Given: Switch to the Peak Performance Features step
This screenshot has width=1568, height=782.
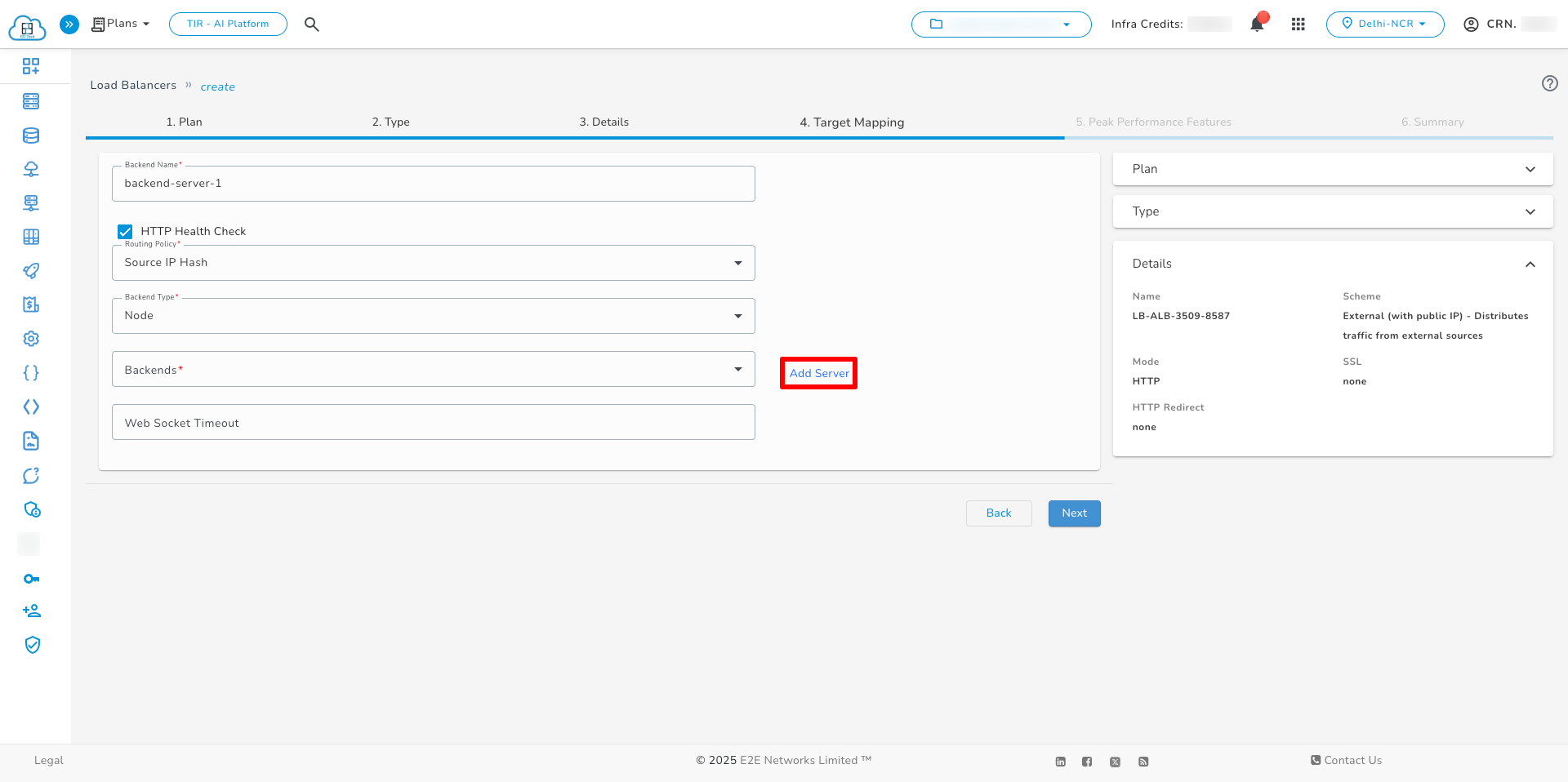Looking at the screenshot, I should tap(1153, 122).
